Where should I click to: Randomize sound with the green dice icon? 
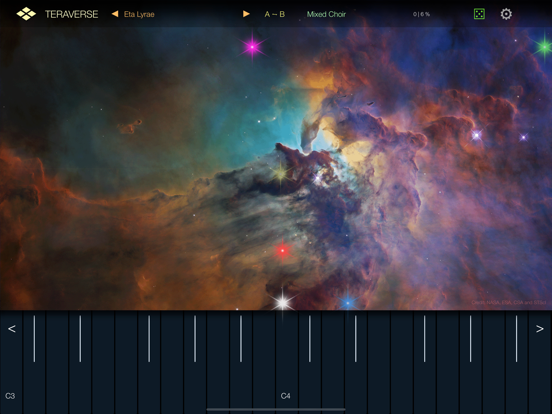pyautogui.click(x=479, y=14)
